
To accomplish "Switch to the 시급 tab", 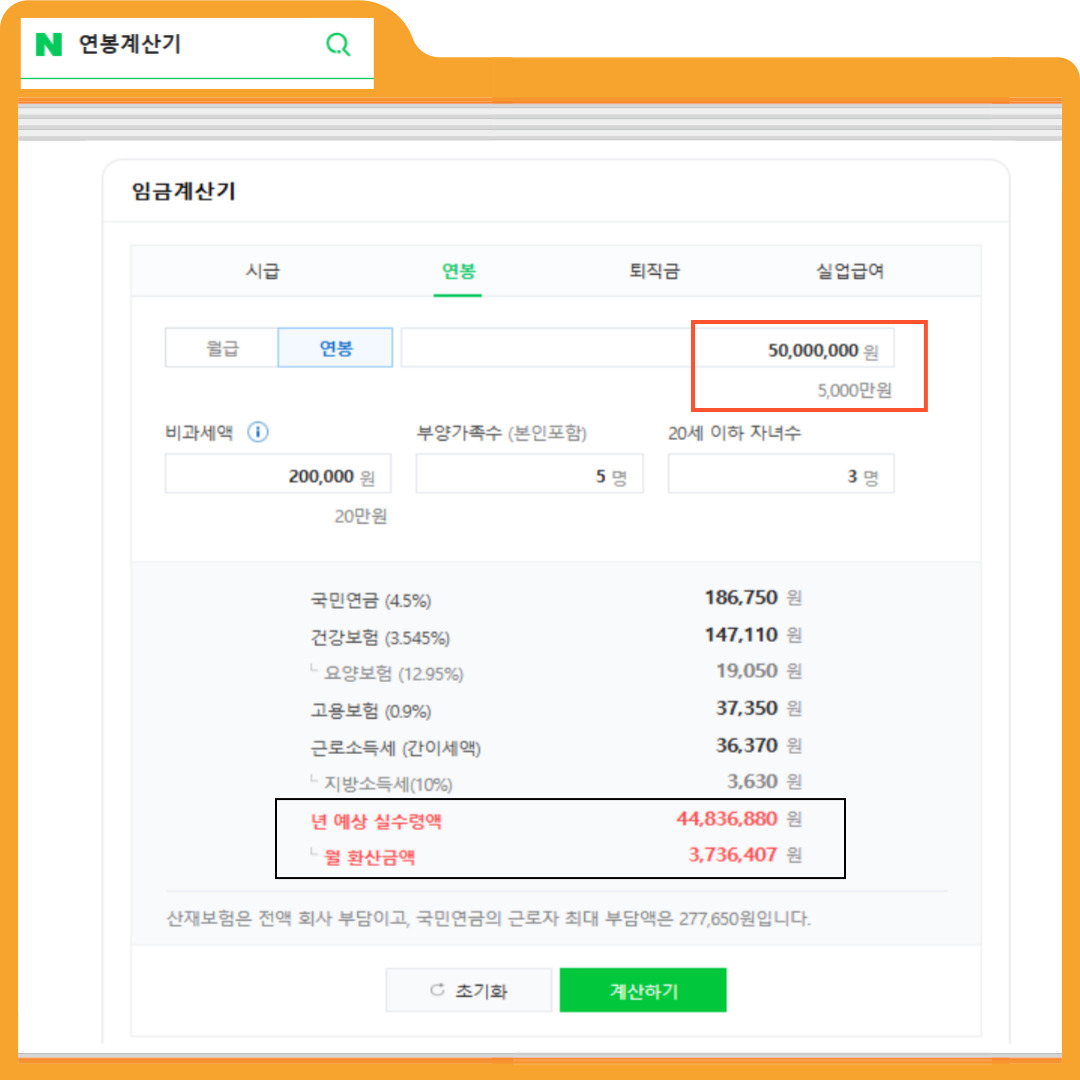I will tap(262, 270).
